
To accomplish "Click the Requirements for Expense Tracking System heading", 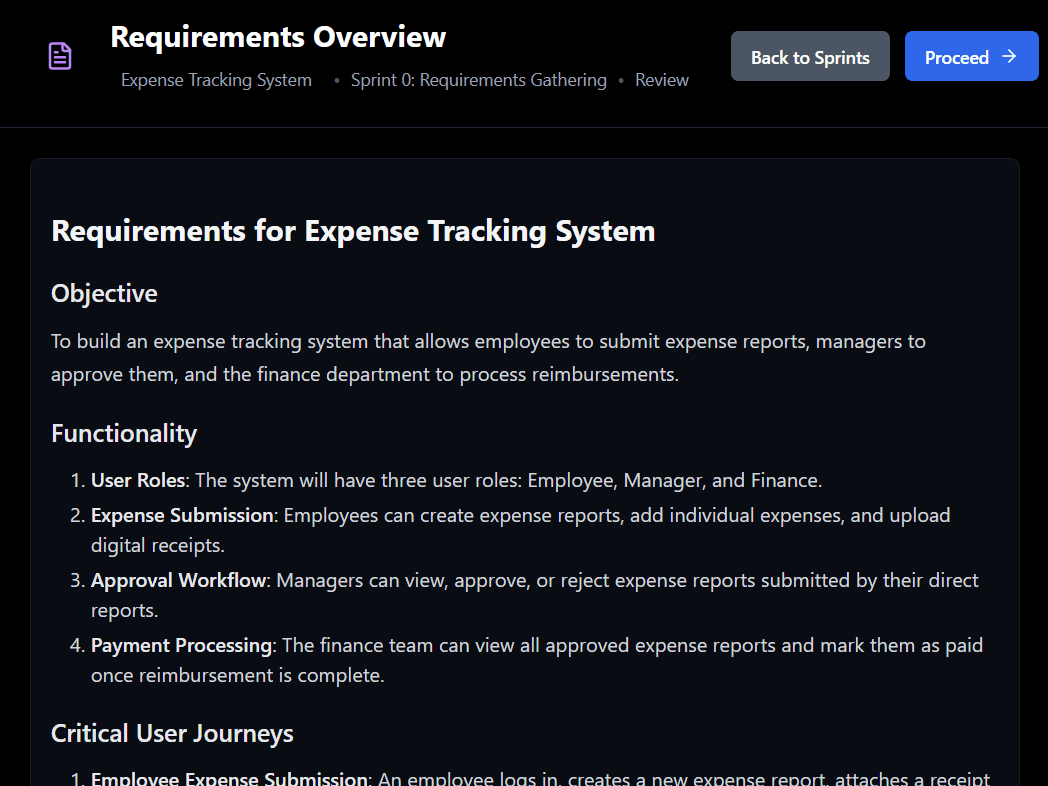I will [x=353, y=231].
